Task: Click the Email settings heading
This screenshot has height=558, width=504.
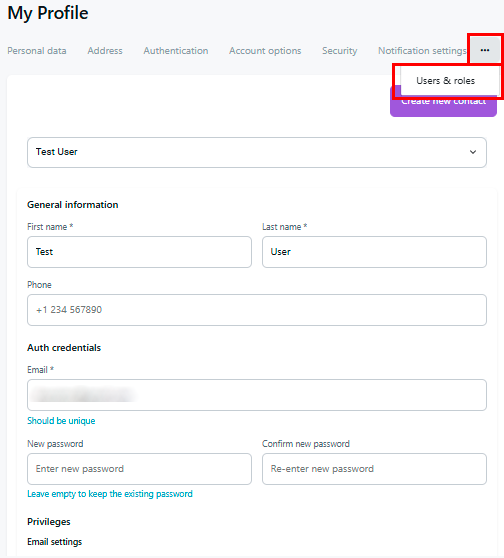Action: coord(54,542)
